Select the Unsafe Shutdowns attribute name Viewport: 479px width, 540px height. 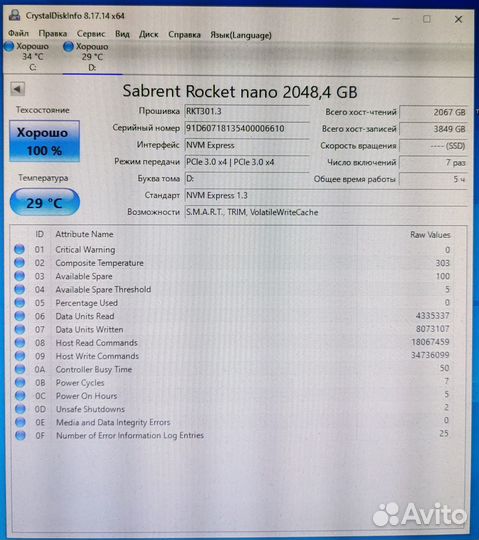pyautogui.click(x=91, y=409)
